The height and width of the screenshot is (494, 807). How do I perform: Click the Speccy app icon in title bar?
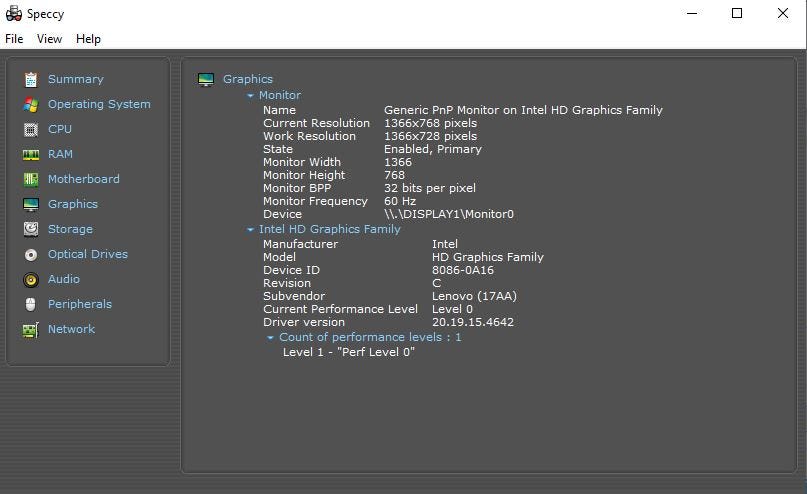tap(14, 13)
